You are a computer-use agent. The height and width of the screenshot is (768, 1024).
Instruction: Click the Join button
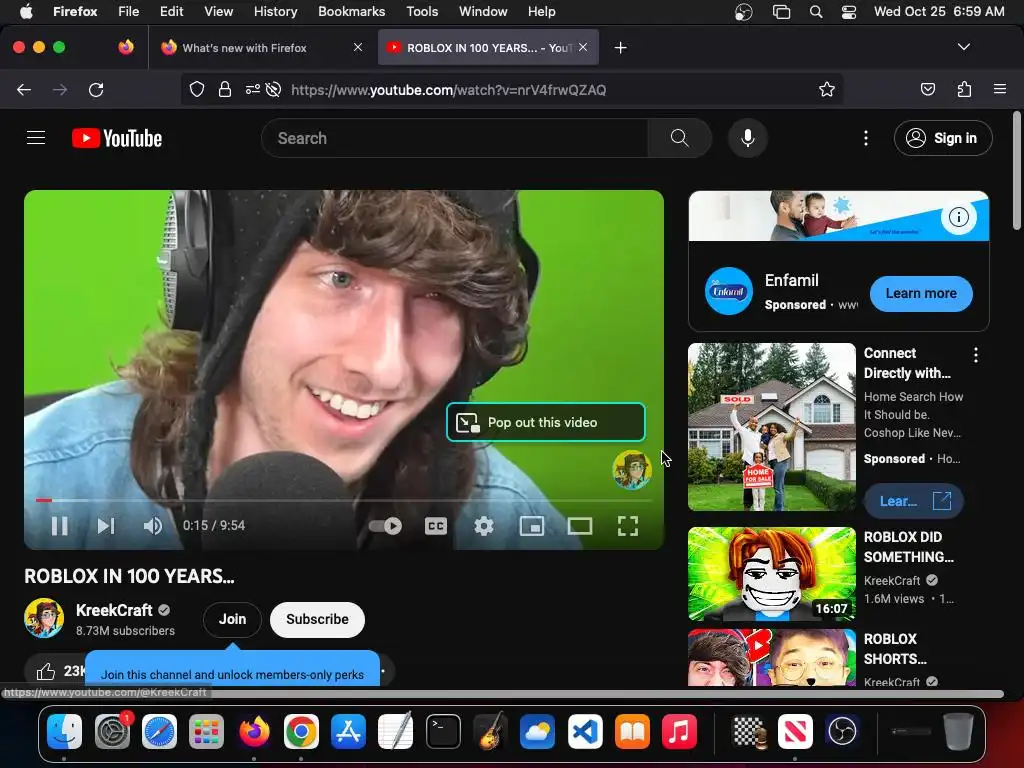[232, 619]
